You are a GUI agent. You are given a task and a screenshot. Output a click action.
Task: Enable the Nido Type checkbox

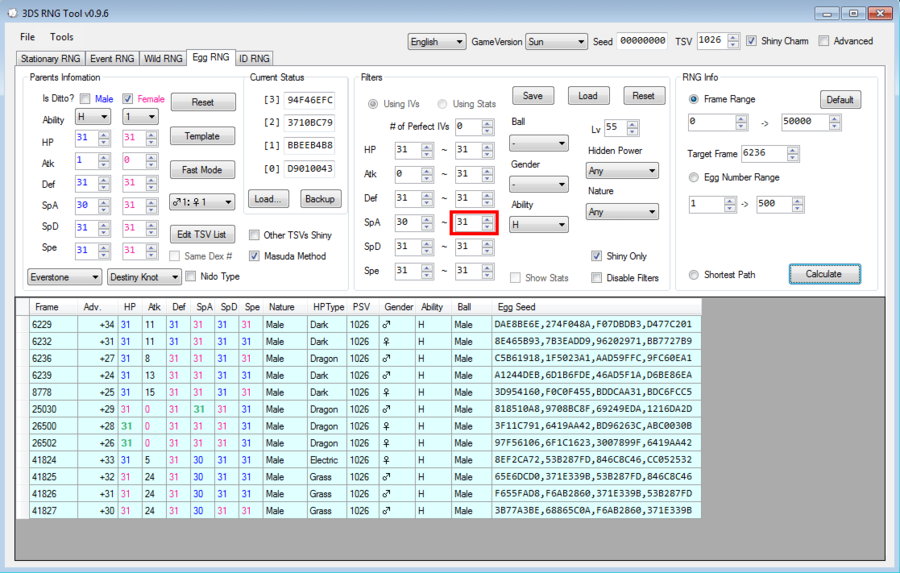point(191,276)
